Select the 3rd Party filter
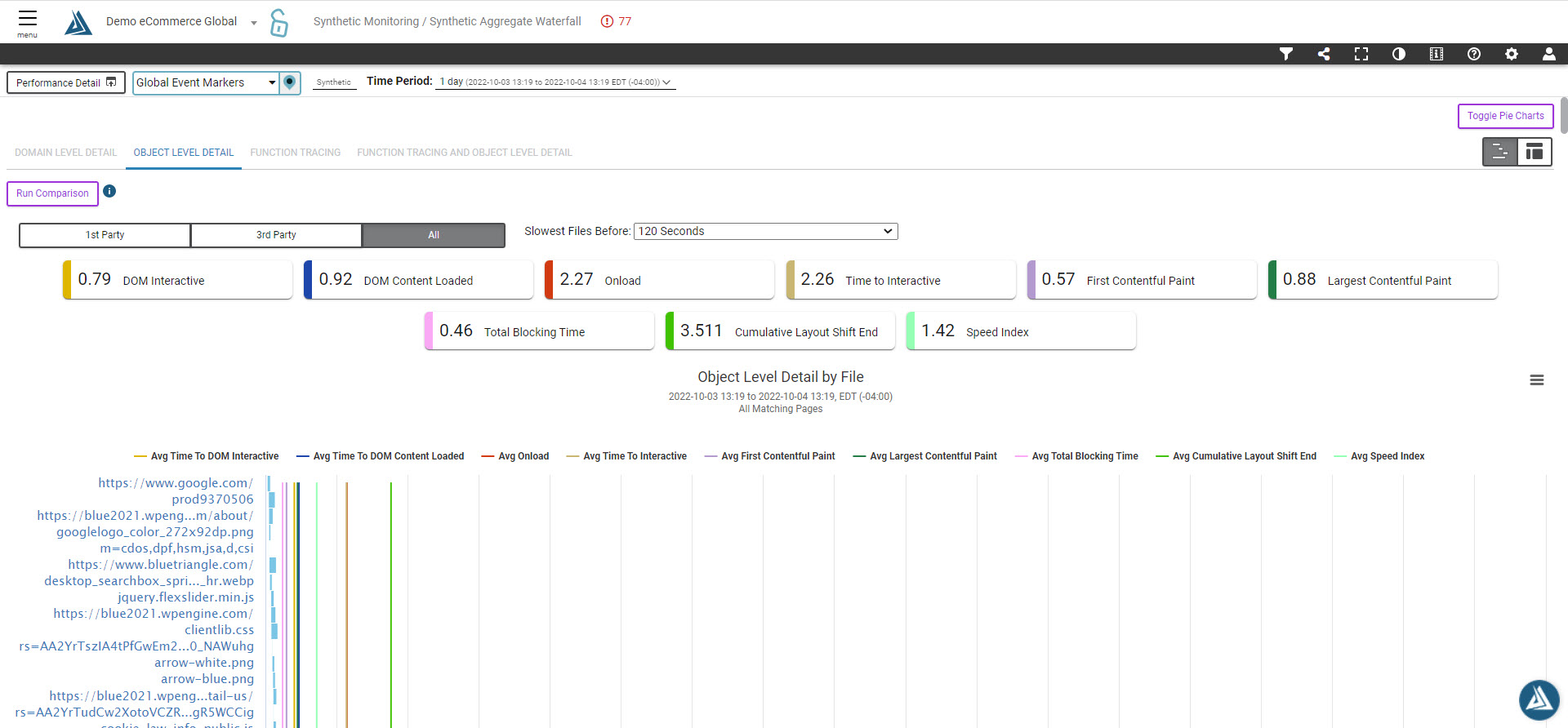The image size is (1568, 728). coord(276,235)
